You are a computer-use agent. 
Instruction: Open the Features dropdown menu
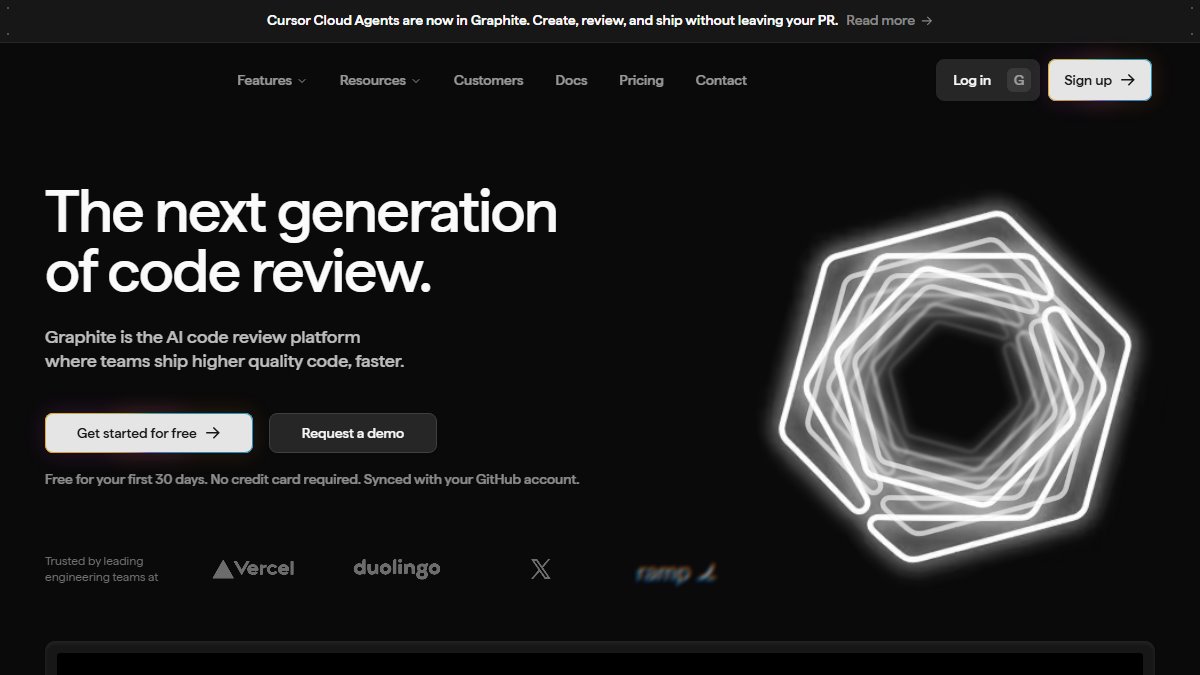[x=271, y=80]
